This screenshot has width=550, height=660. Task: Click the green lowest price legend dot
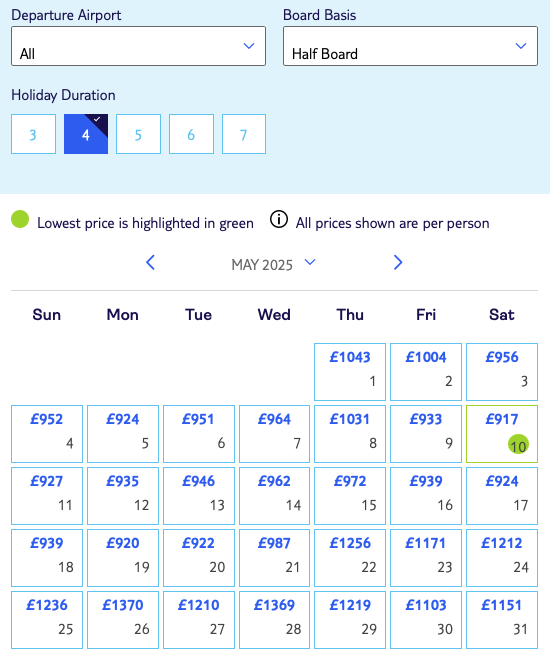pyautogui.click(x=20, y=219)
